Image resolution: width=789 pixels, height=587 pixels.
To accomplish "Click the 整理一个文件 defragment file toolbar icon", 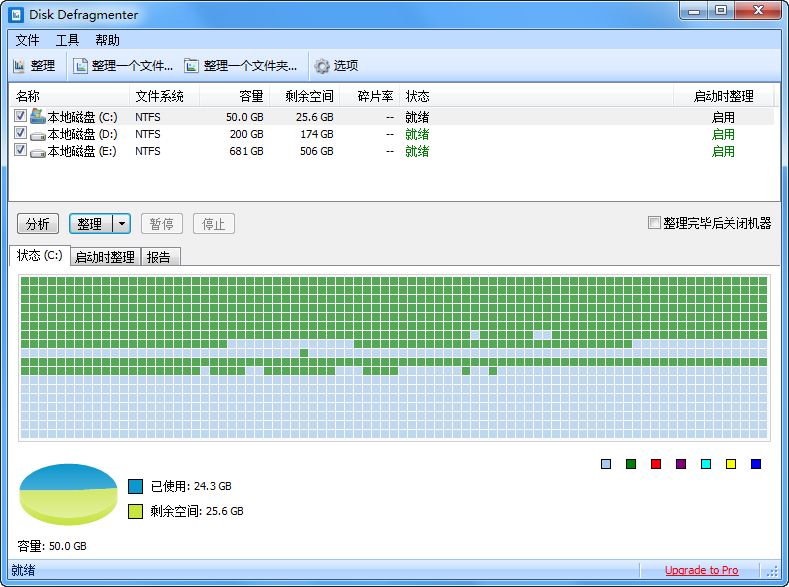I will [81, 66].
